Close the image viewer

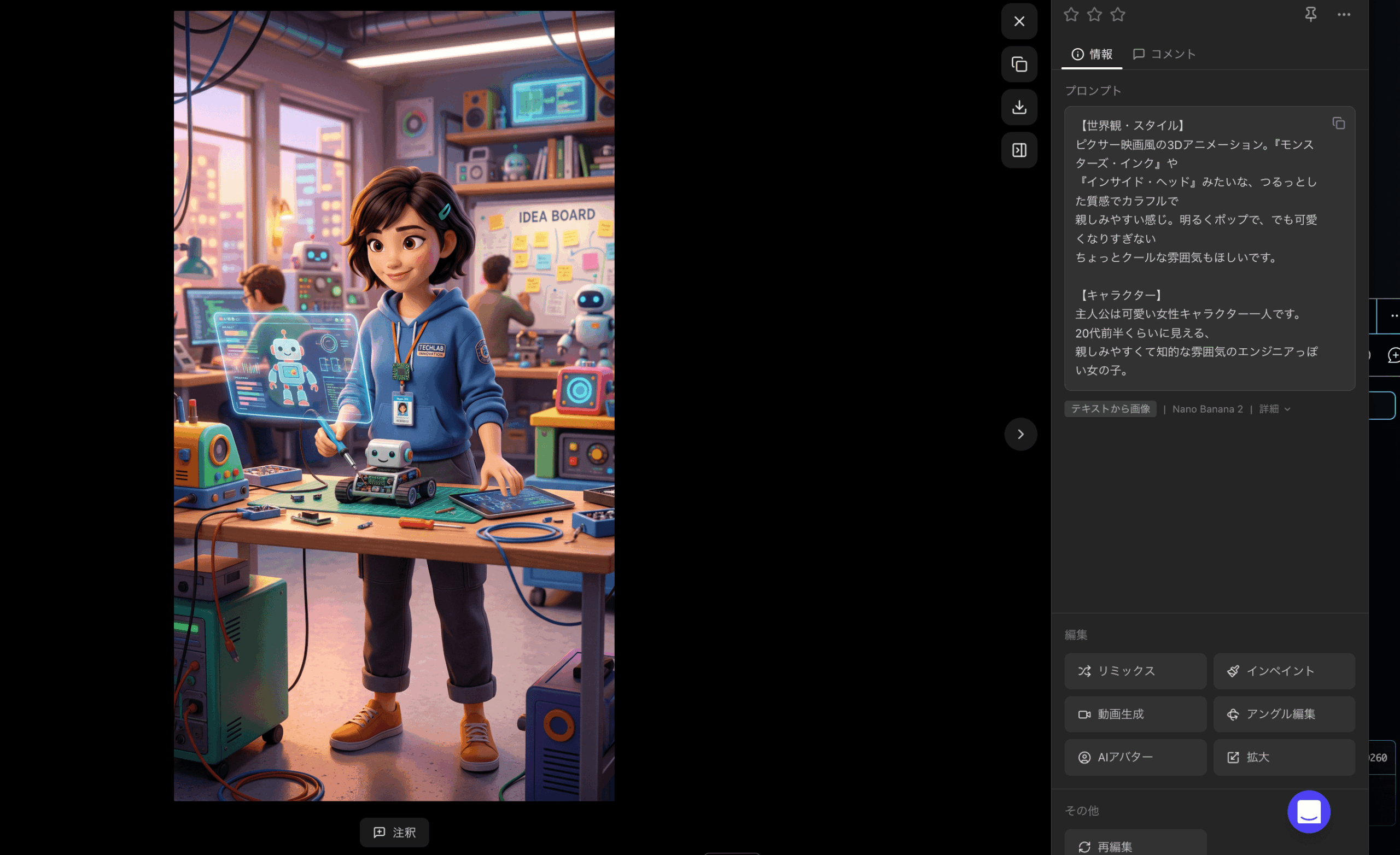[1019, 21]
